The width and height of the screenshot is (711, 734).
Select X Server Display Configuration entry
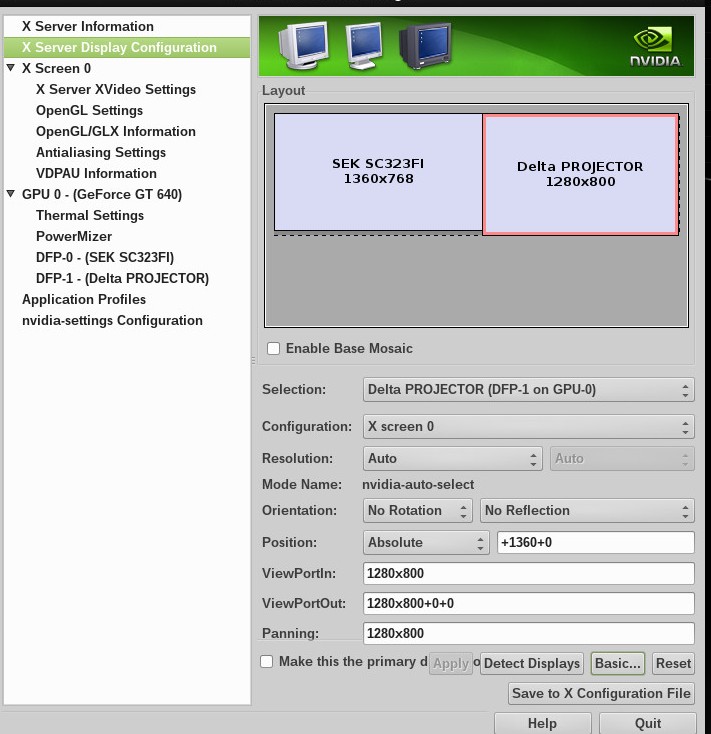127,47
